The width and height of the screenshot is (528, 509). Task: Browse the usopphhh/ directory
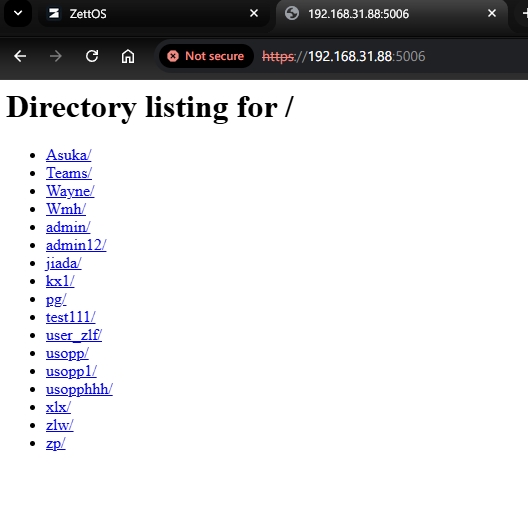[79, 389]
